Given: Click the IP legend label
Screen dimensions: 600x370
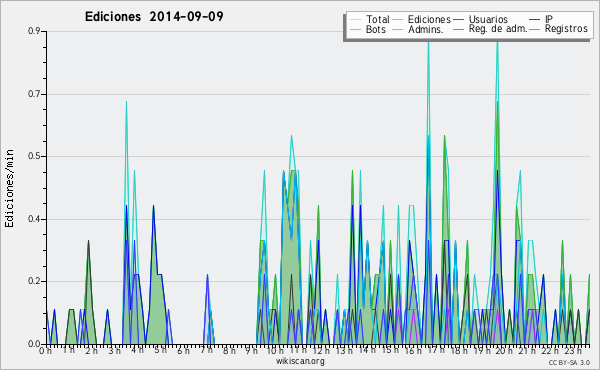Looking at the screenshot, I should (549, 19).
